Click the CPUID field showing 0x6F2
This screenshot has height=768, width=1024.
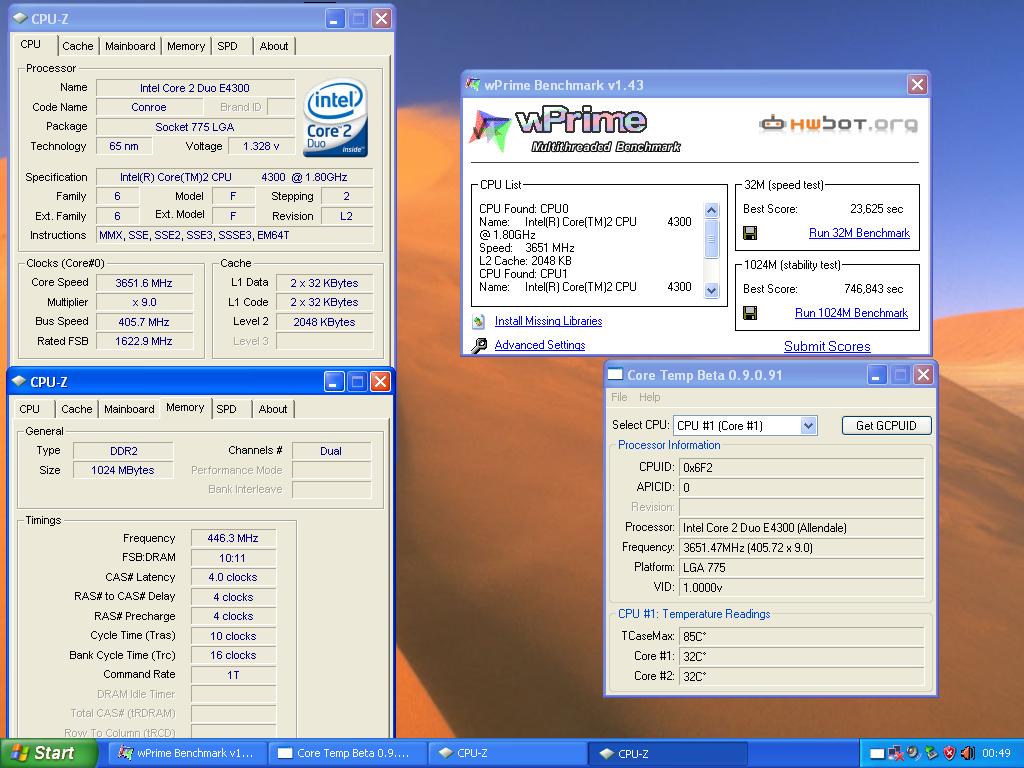[801, 468]
